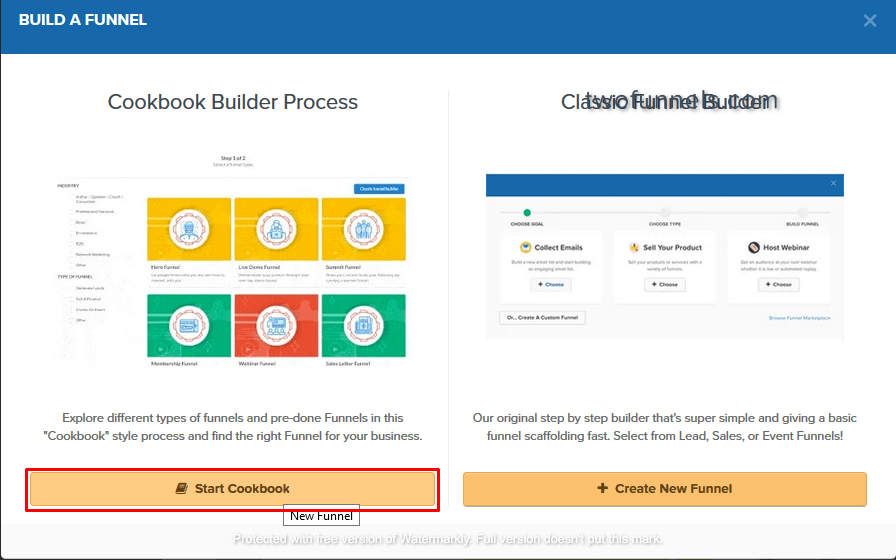Select the description starting with "Explore different types of funnels"

(x=233, y=427)
